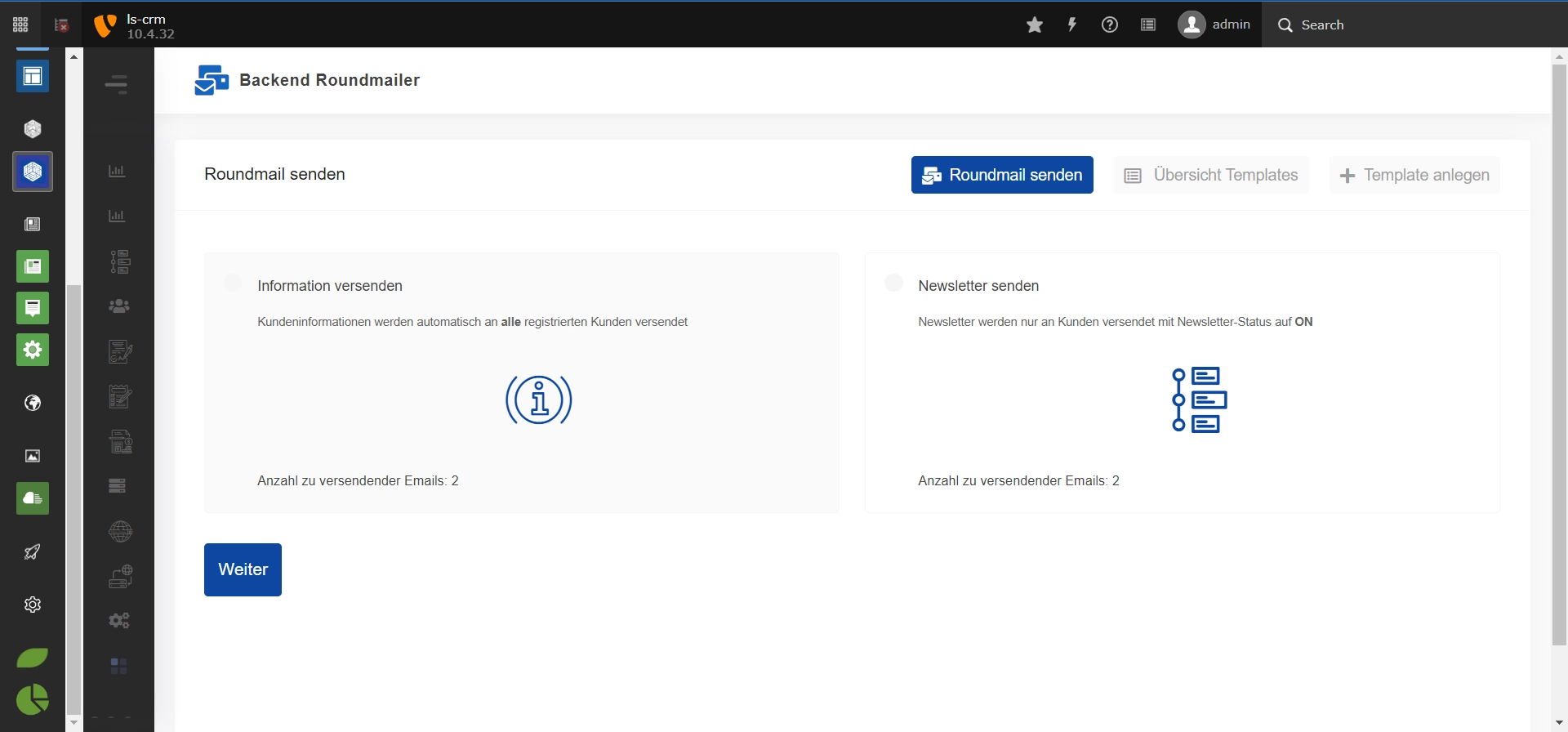Click the newsletter list graphic icon
The image size is (1568, 732).
click(x=1200, y=400)
